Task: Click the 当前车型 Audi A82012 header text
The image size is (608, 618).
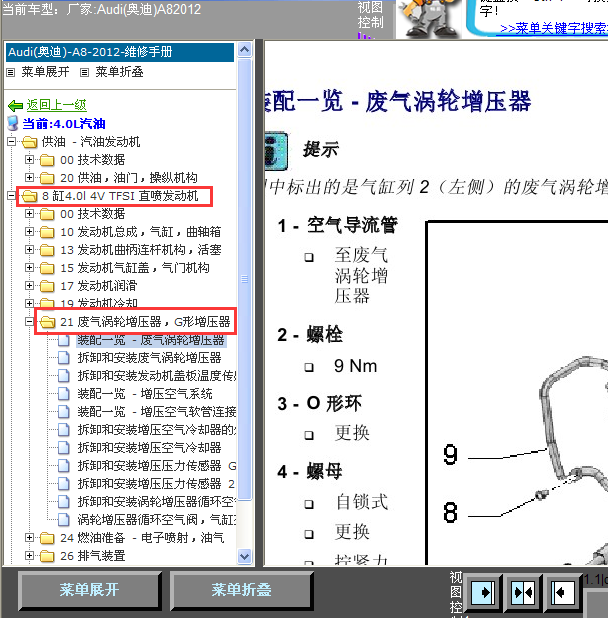Action: pos(102,9)
